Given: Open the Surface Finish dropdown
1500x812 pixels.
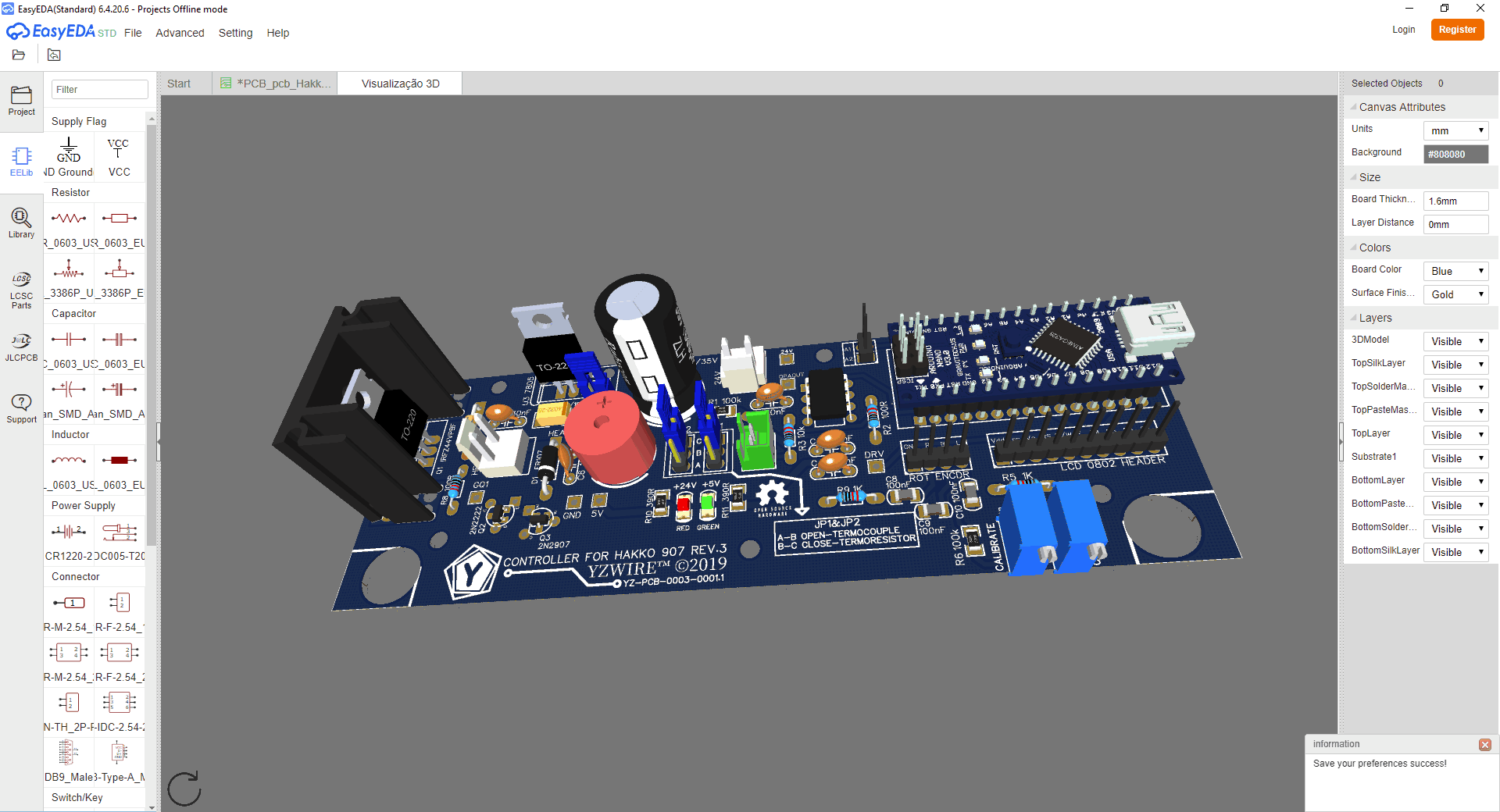Looking at the screenshot, I should coord(1455,294).
